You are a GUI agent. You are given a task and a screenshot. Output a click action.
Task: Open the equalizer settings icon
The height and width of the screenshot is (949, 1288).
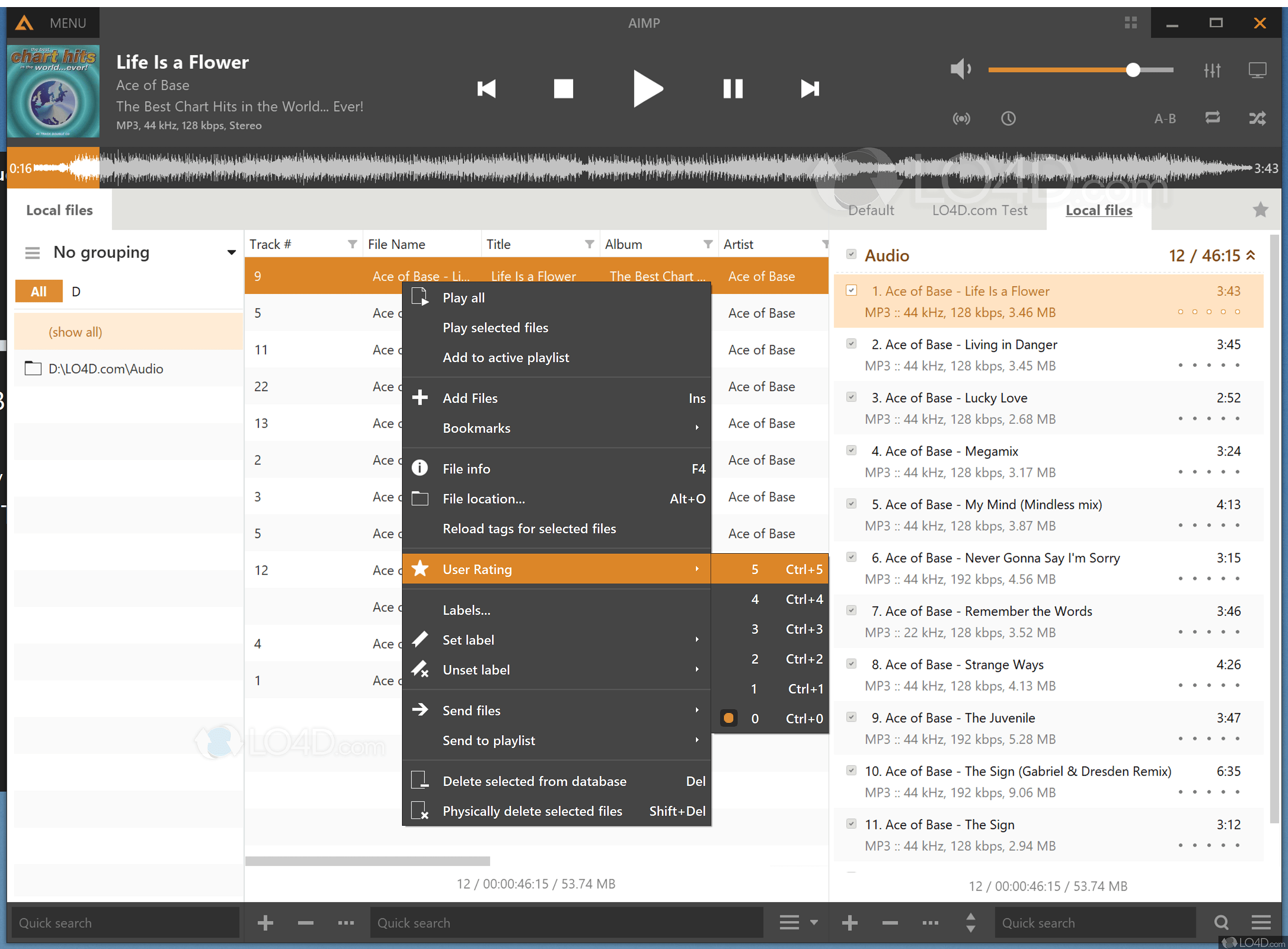point(1212,70)
